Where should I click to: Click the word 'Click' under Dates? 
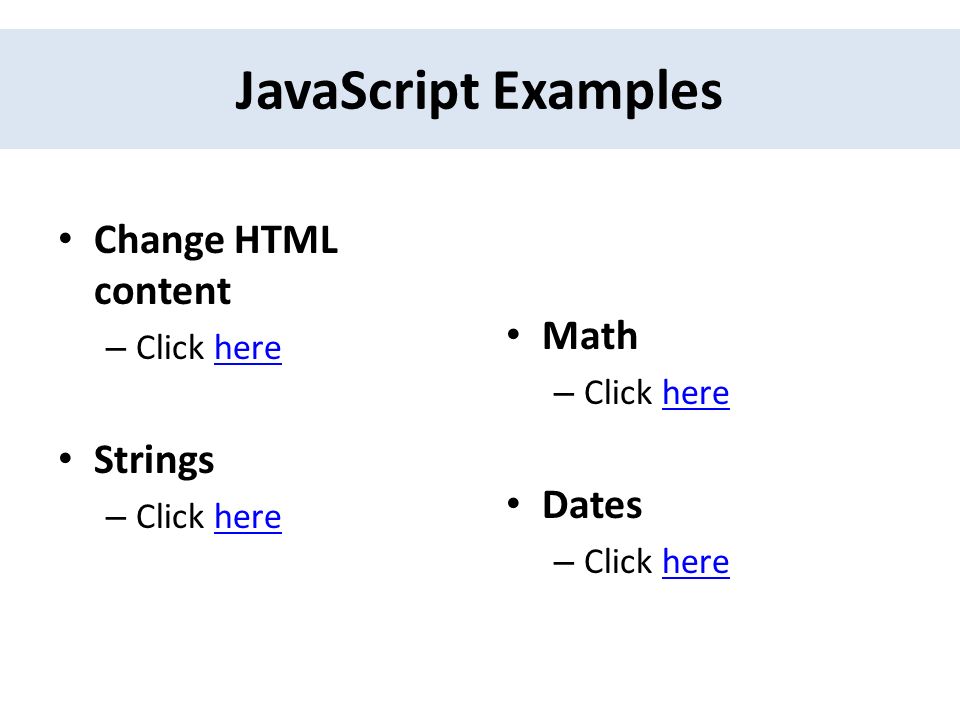point(618,561)
